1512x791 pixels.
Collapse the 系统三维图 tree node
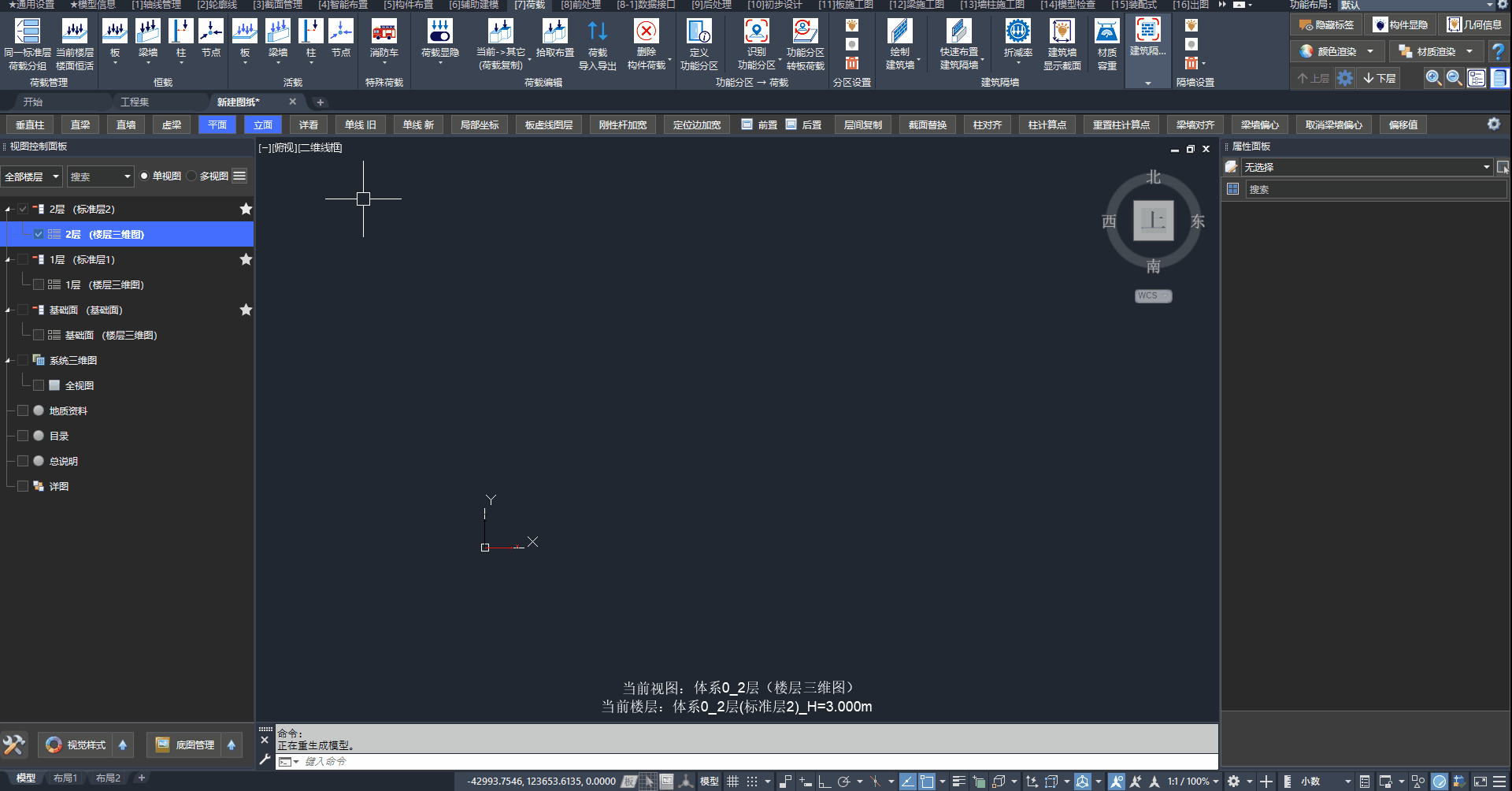[x=8, y=360]
